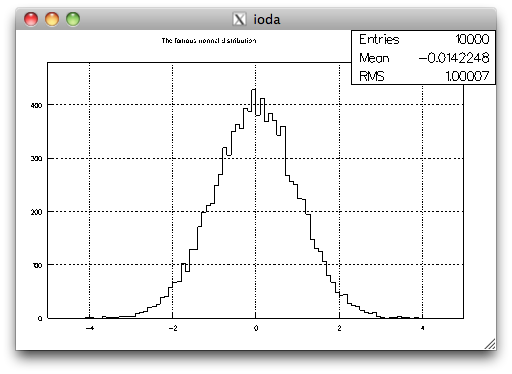Click the red close window button
The height and width of the screenshot is (374, 512).
pyautogui.click(x=31, y=19)
